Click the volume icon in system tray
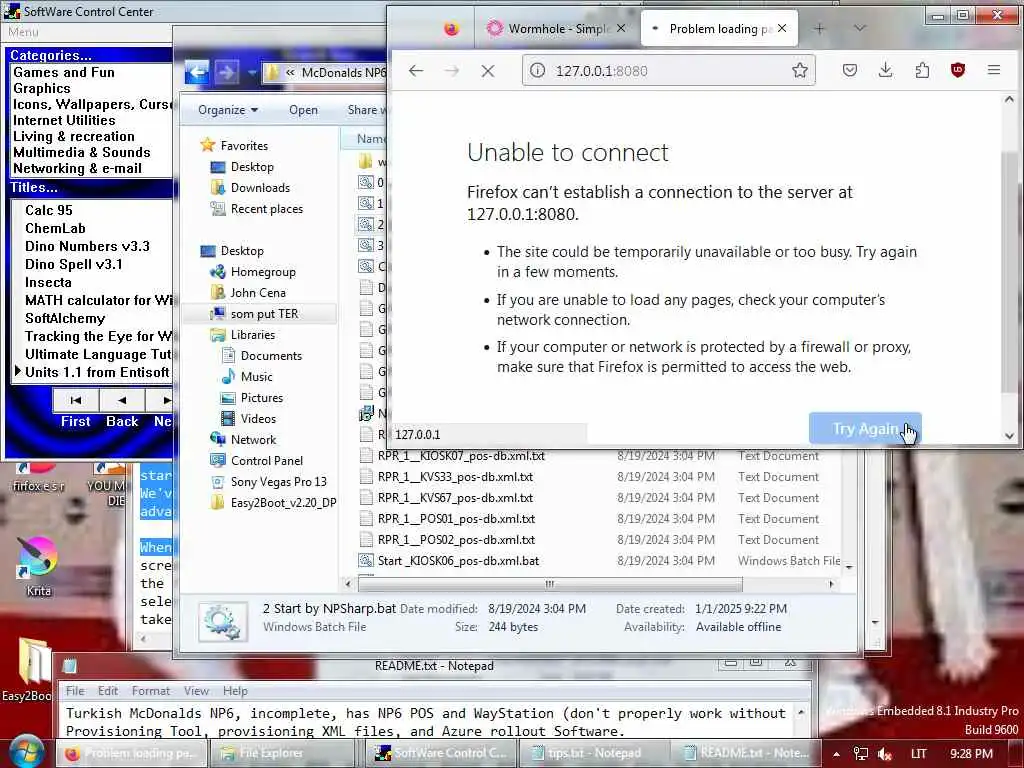The width and height of the screenshot is (1024, 768). coord(885,754)
